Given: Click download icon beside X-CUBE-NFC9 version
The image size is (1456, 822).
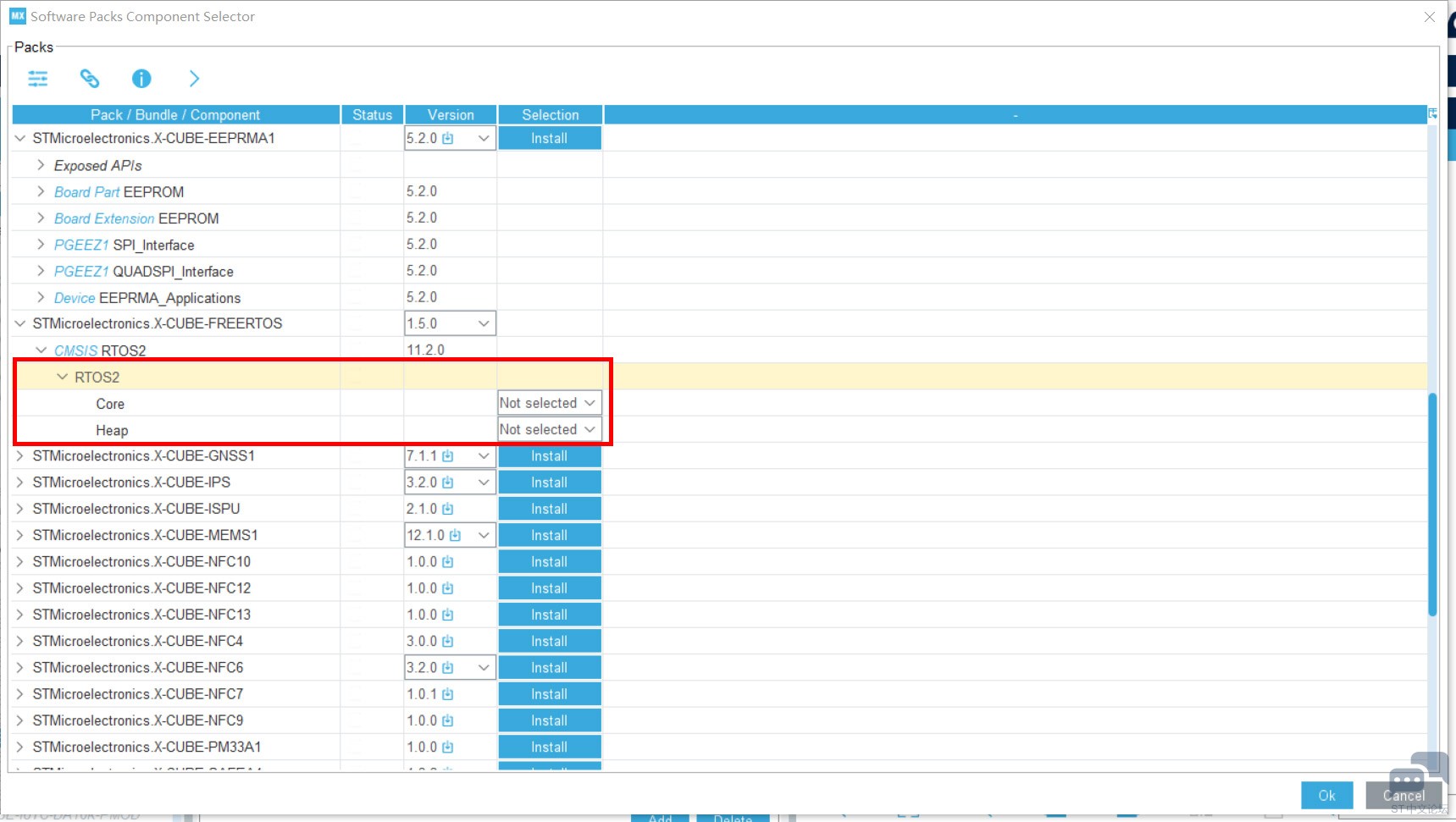Looking at the screenshot, I should [448, 720].
